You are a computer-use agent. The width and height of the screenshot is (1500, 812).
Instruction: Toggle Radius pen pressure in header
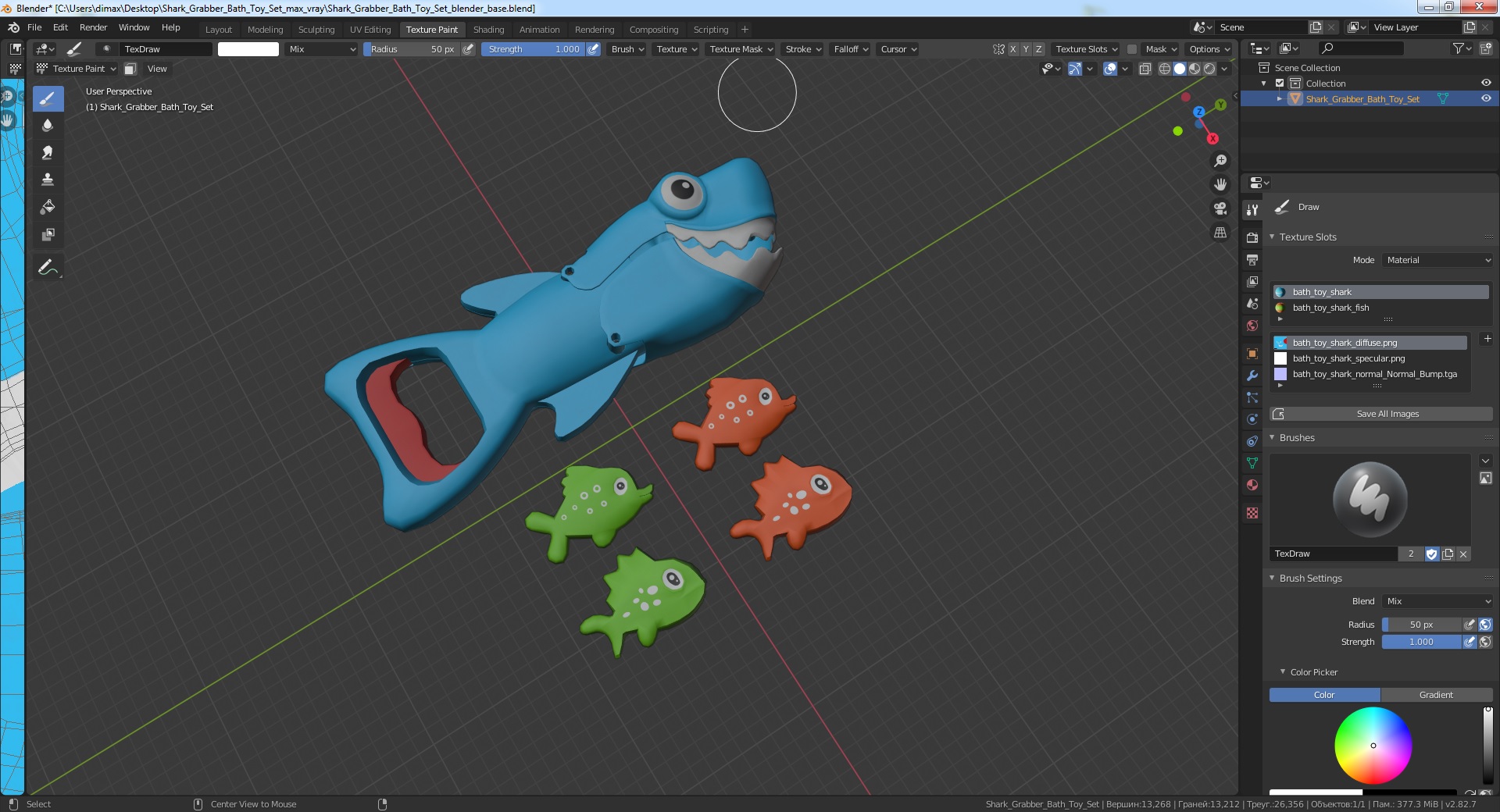(x=468, y=49)
